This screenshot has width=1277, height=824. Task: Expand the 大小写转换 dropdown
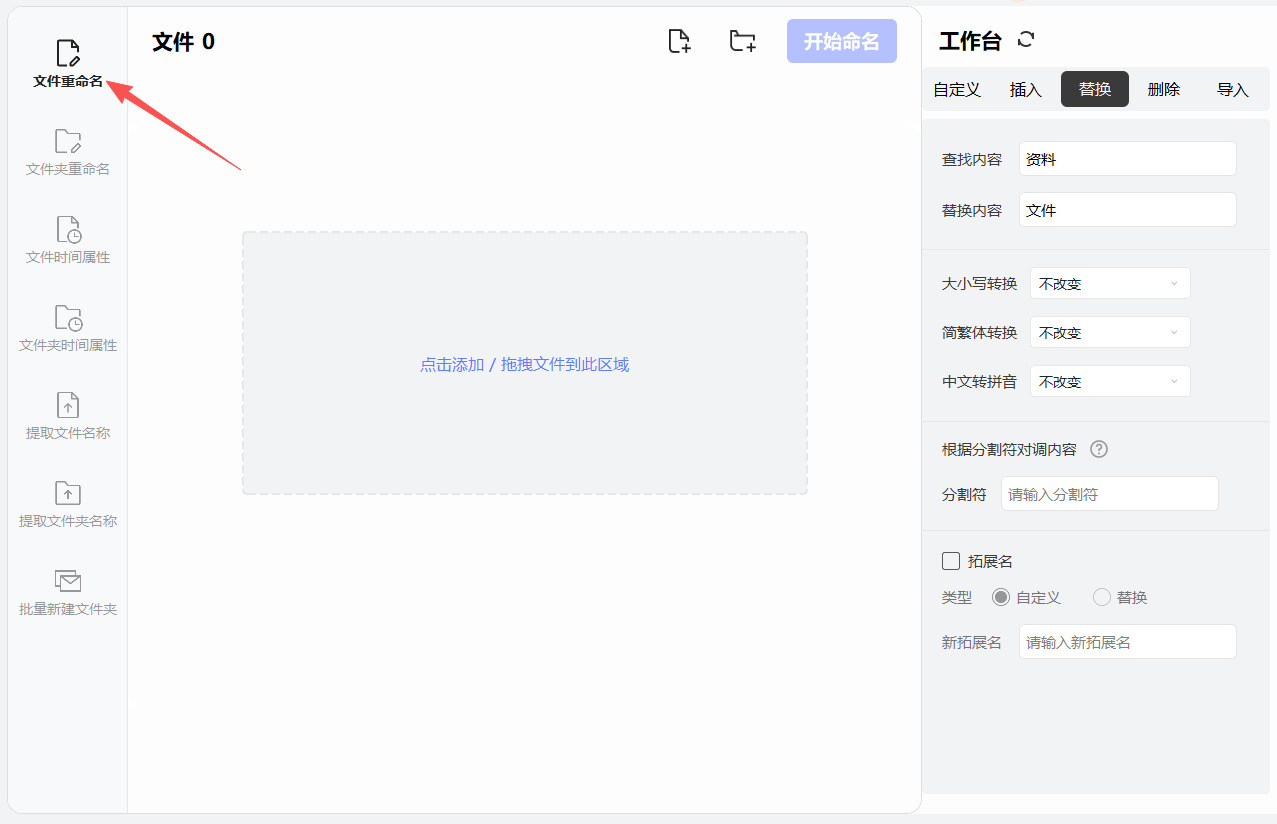(x=1110, y=283)
